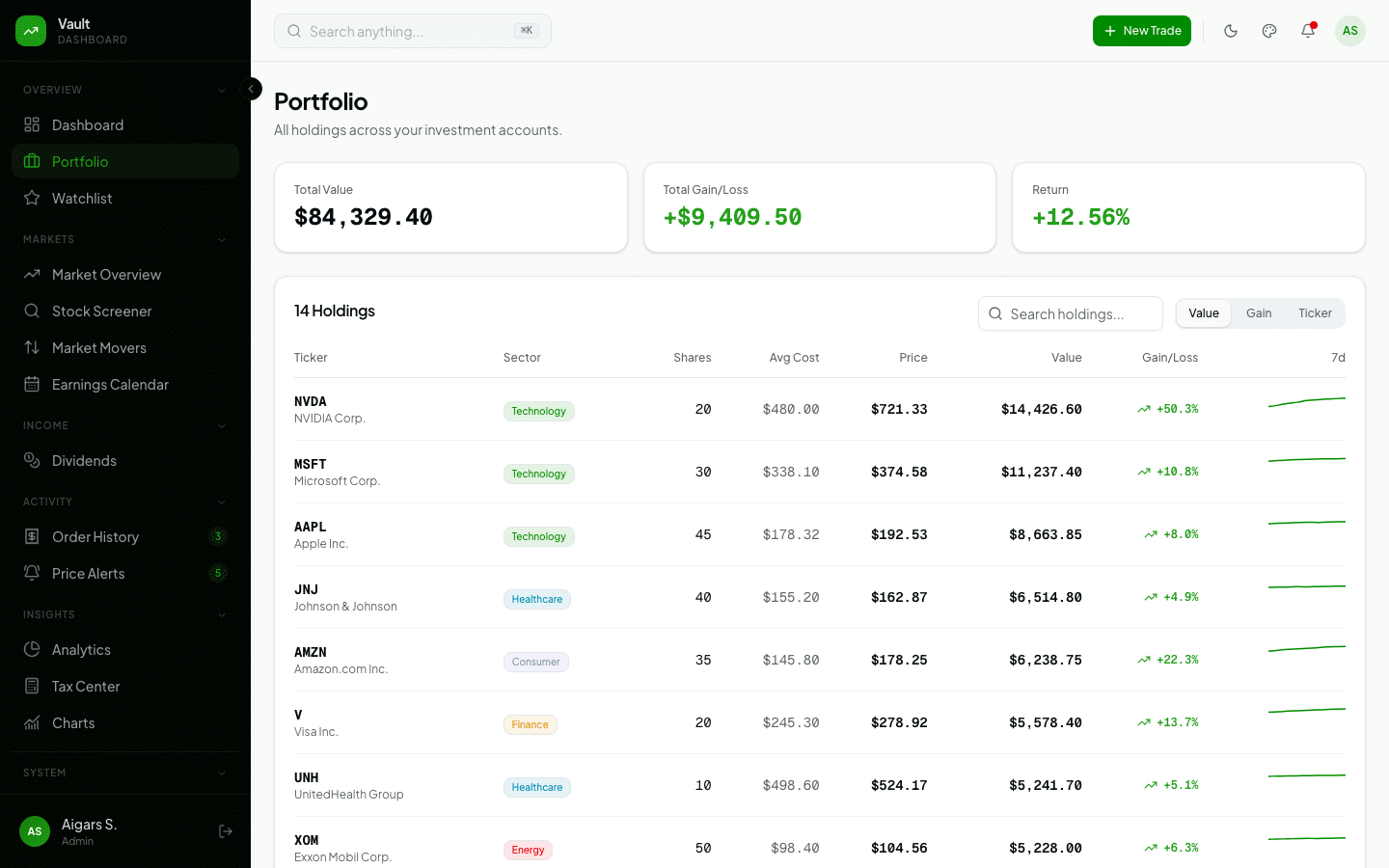This screenshot has height=868, width=1389.
Task: Switch holdings sorting to Gain
Action: point(1258,313)
